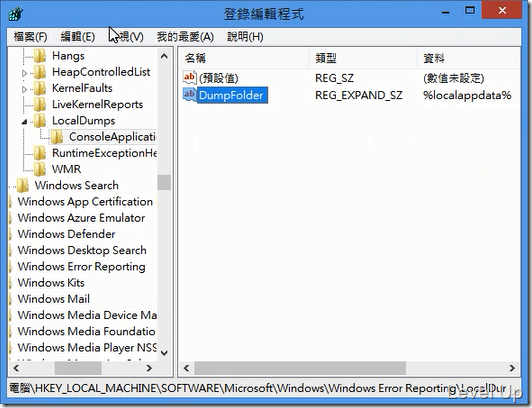Click the (數值未設定) data cell
532x408 pixels.
pos(454,78)
